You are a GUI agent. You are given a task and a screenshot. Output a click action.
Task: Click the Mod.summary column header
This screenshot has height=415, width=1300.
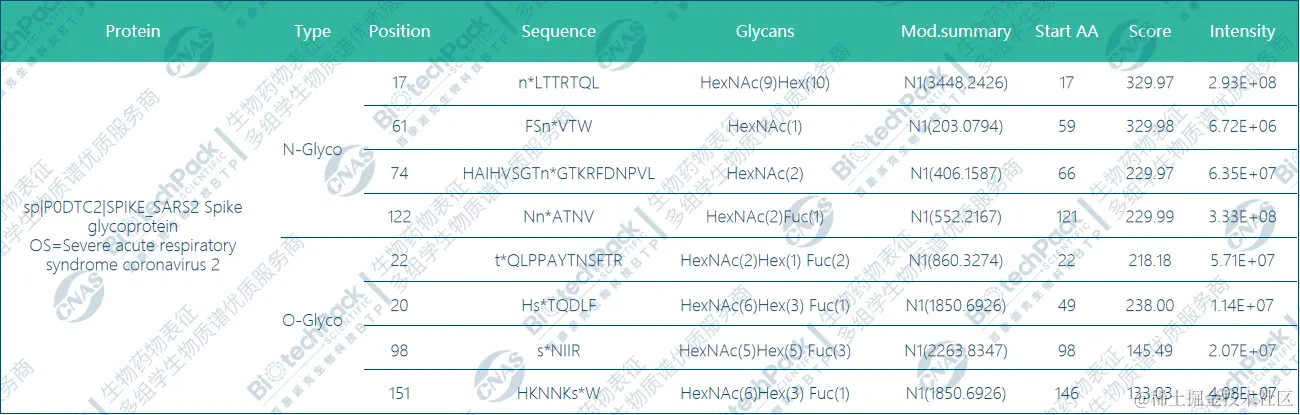[955, 31]
